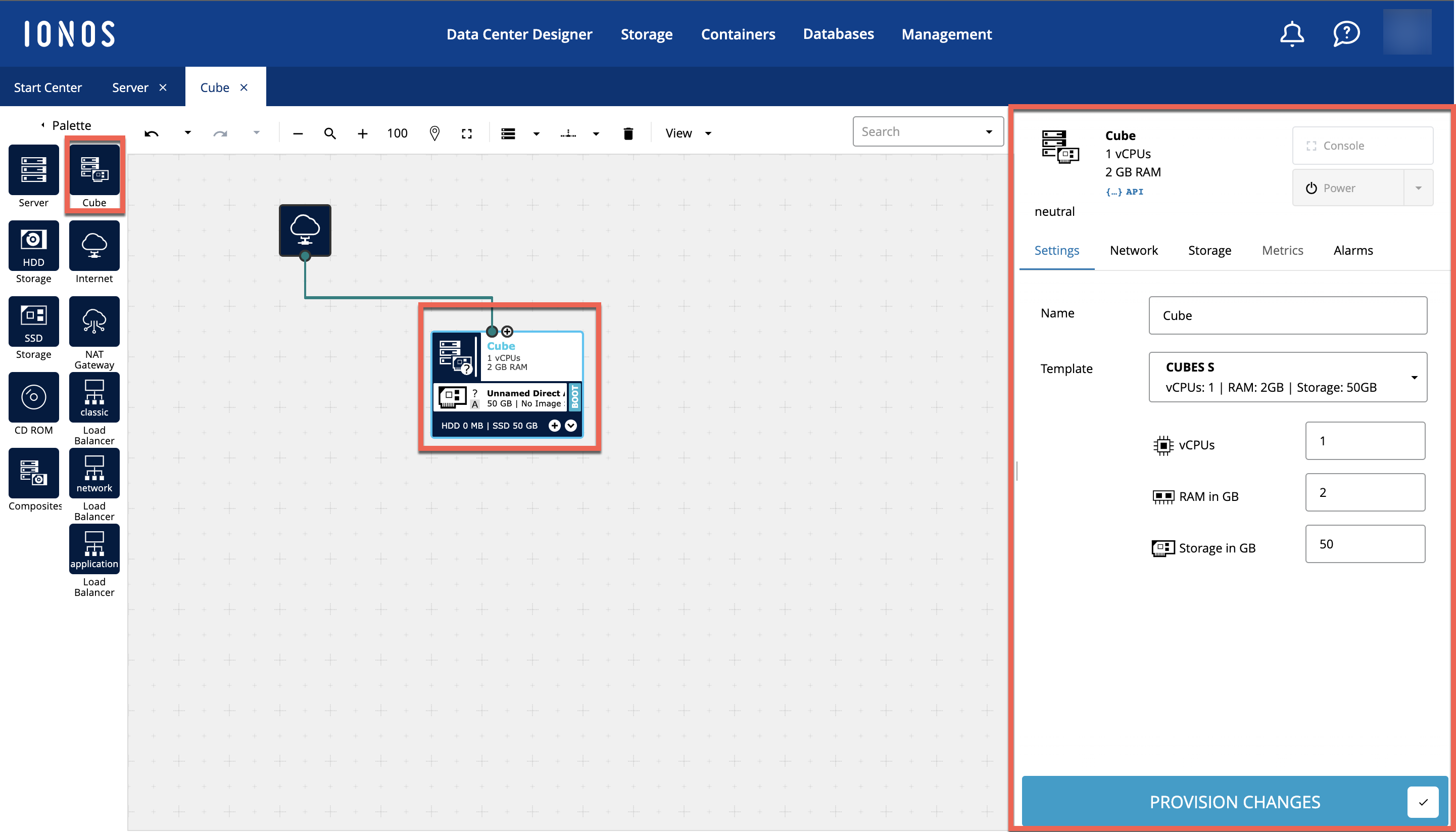1456x832 pixels.
Task: Open notifications bell icon
Action: click(1292, 34)
